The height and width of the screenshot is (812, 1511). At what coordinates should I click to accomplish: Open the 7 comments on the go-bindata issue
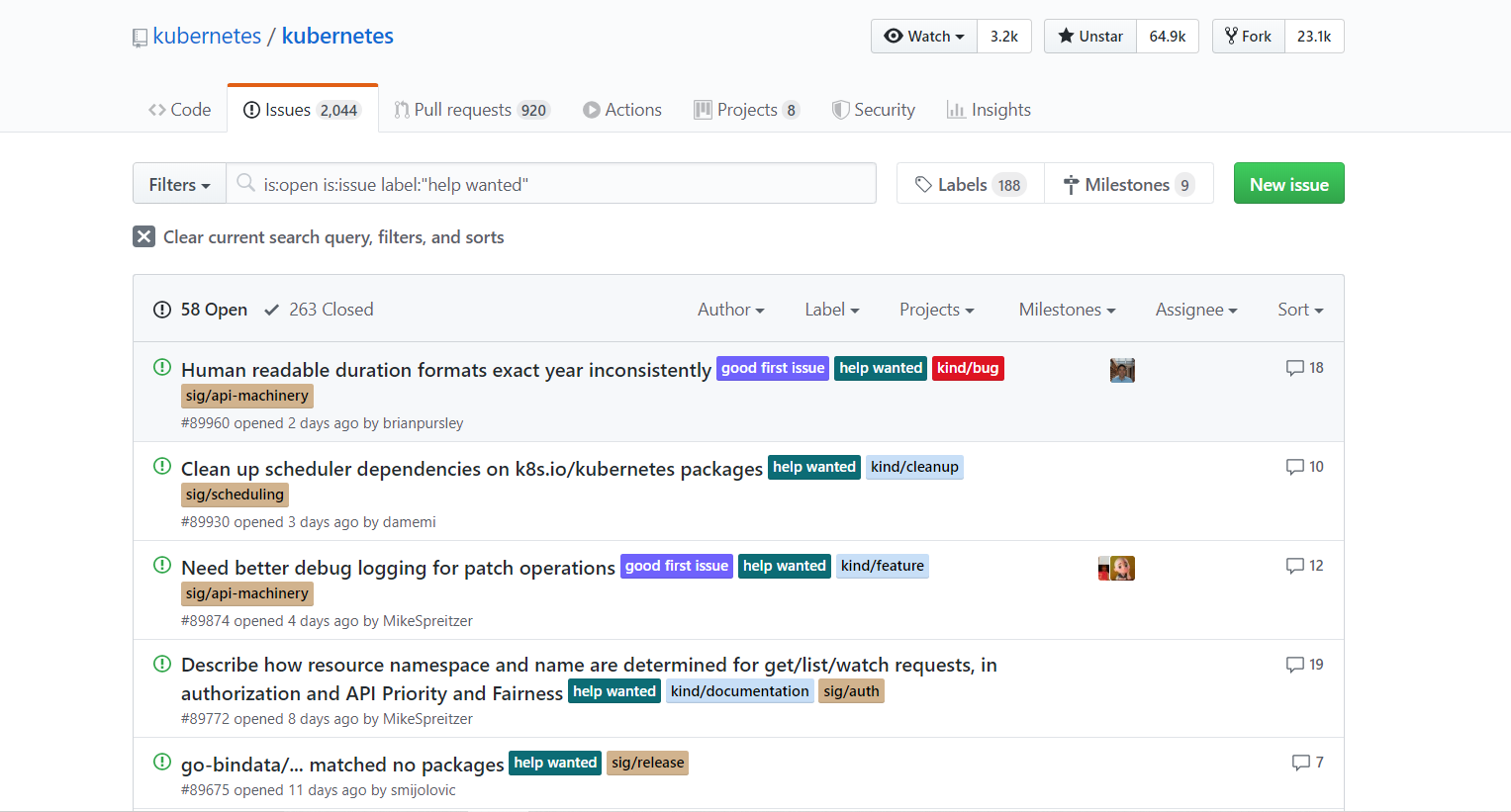coord(1307,763)
